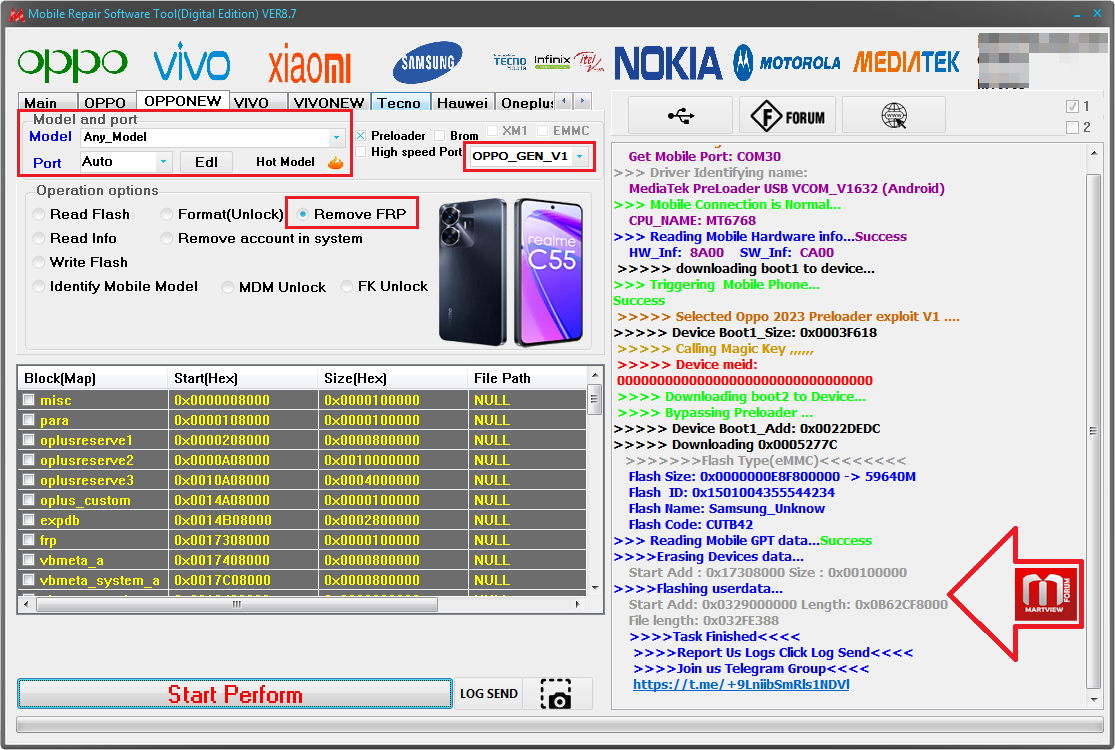The height and width of the screenshot is (750, 1115).
Task: Click the Size(Hex) column header
Action: click(x=392, y=378)
